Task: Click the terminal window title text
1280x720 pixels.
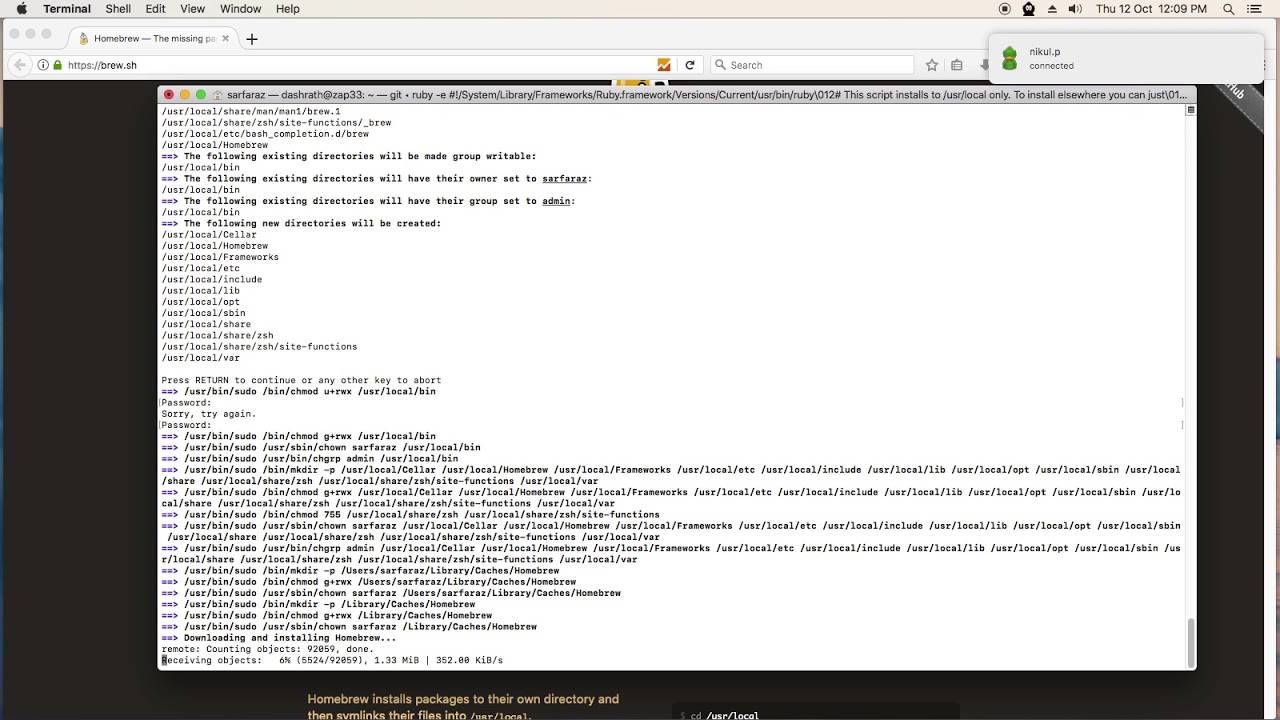Action: pos(707,95)
